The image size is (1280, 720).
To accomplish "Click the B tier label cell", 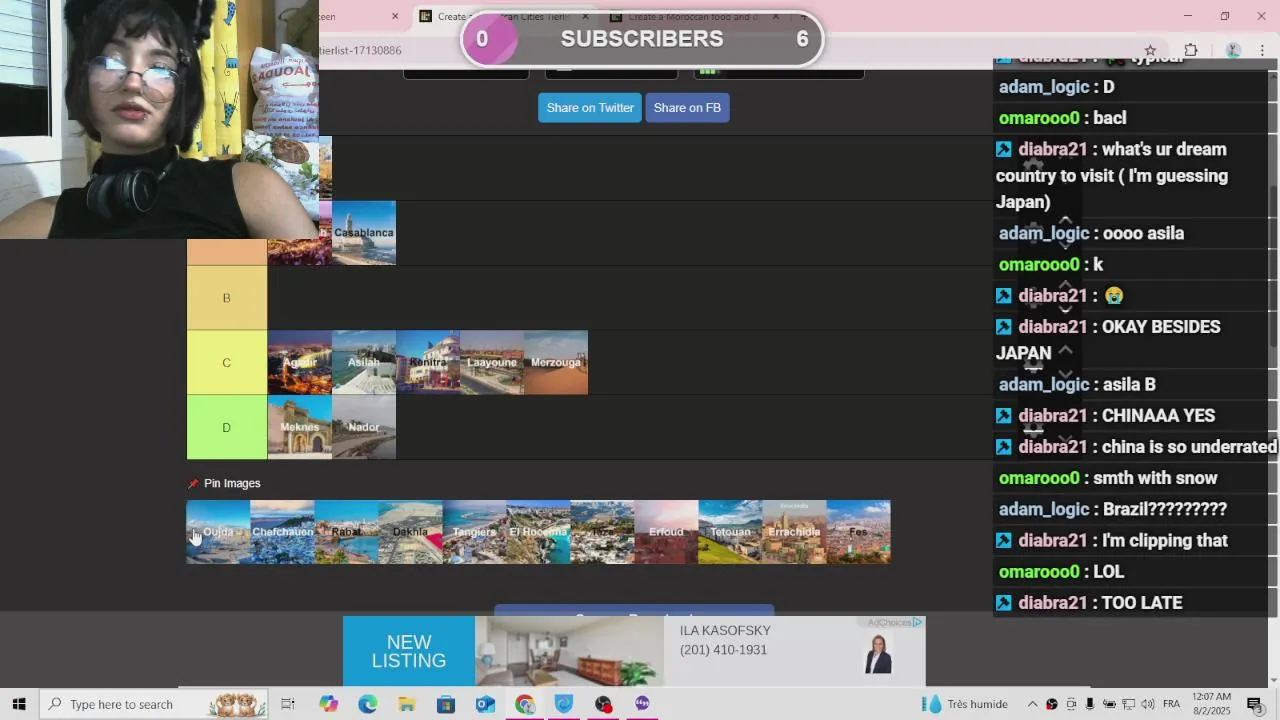I will coord(227,298).
